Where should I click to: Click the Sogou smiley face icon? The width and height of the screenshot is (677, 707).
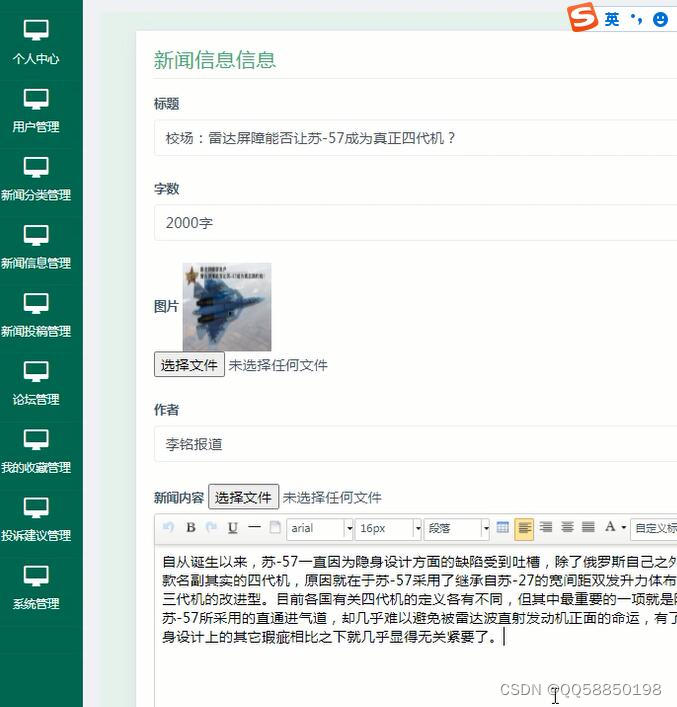[660, 19]
